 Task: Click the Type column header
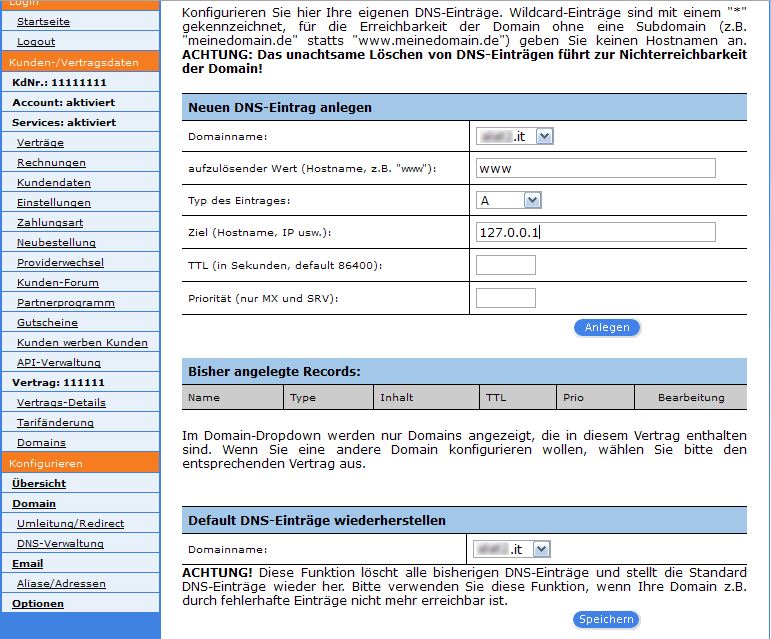tap(328, 398)
